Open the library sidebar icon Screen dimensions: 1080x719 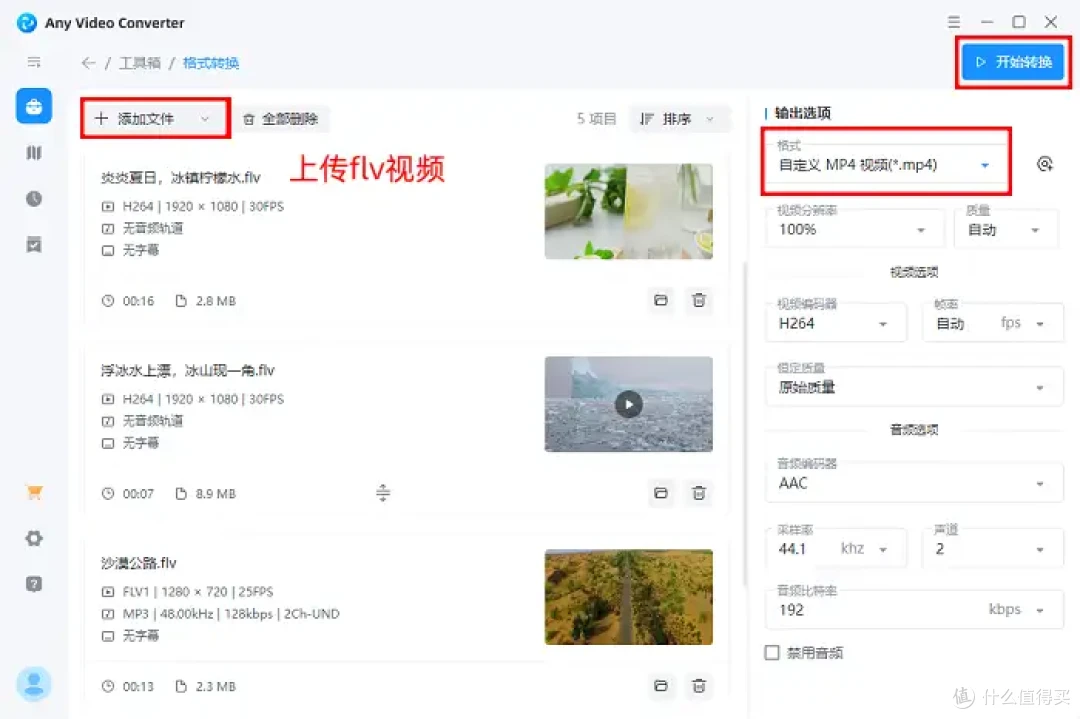(34, 153)
